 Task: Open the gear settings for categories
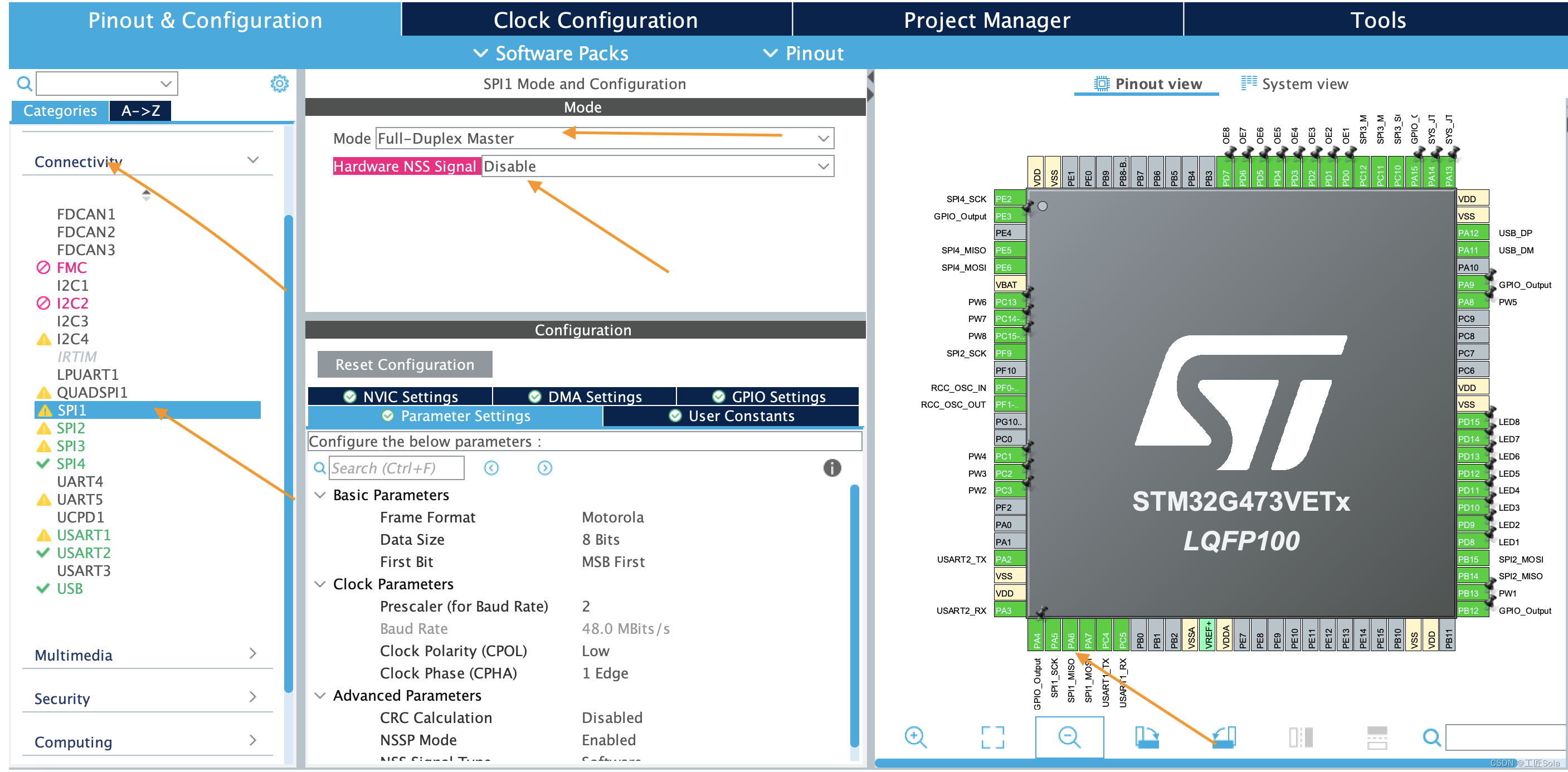tap(279, 84)
